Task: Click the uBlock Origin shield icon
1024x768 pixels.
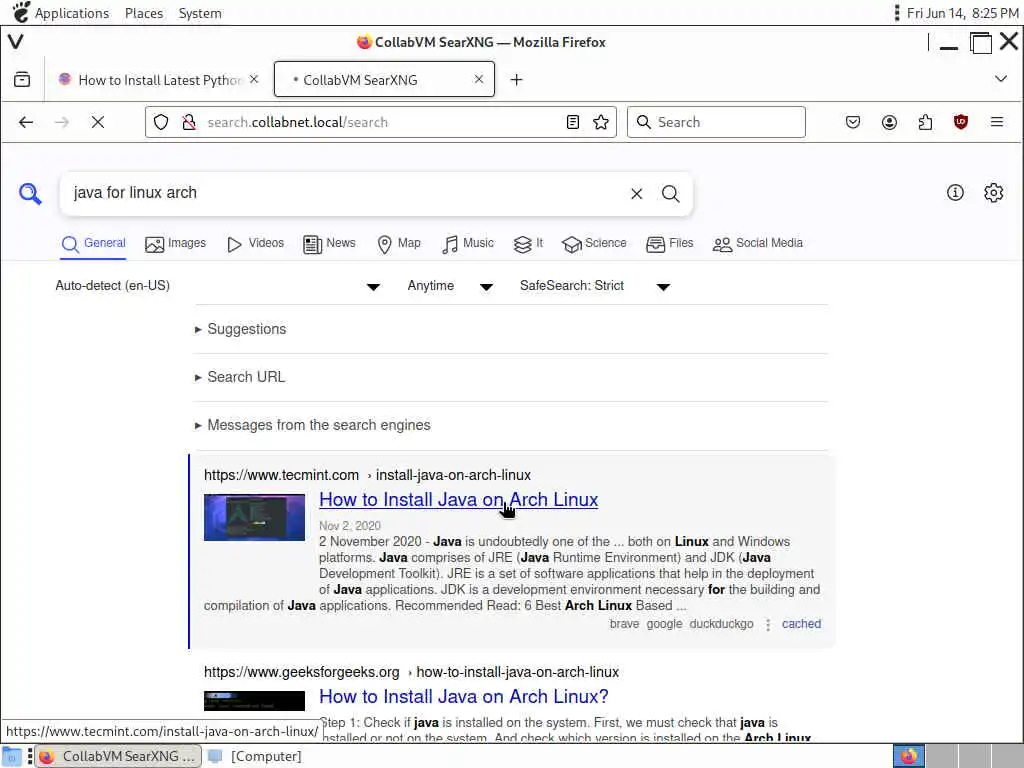Action: 961,122
